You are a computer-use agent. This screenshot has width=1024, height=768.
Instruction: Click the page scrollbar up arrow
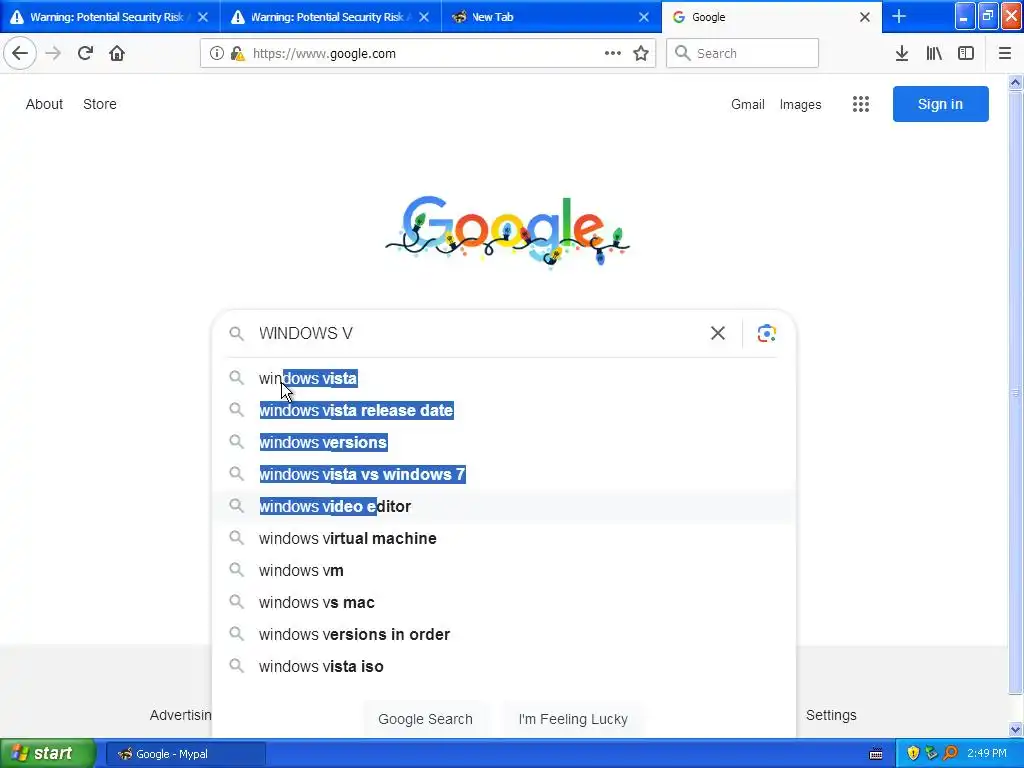click(1016, 83)
